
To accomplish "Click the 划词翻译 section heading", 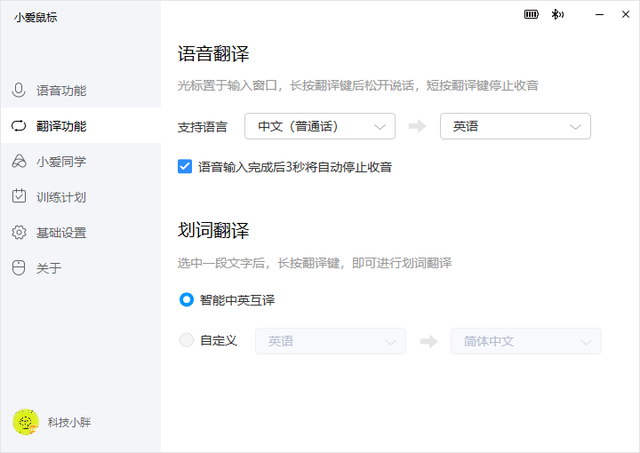I will click(213, 230).
